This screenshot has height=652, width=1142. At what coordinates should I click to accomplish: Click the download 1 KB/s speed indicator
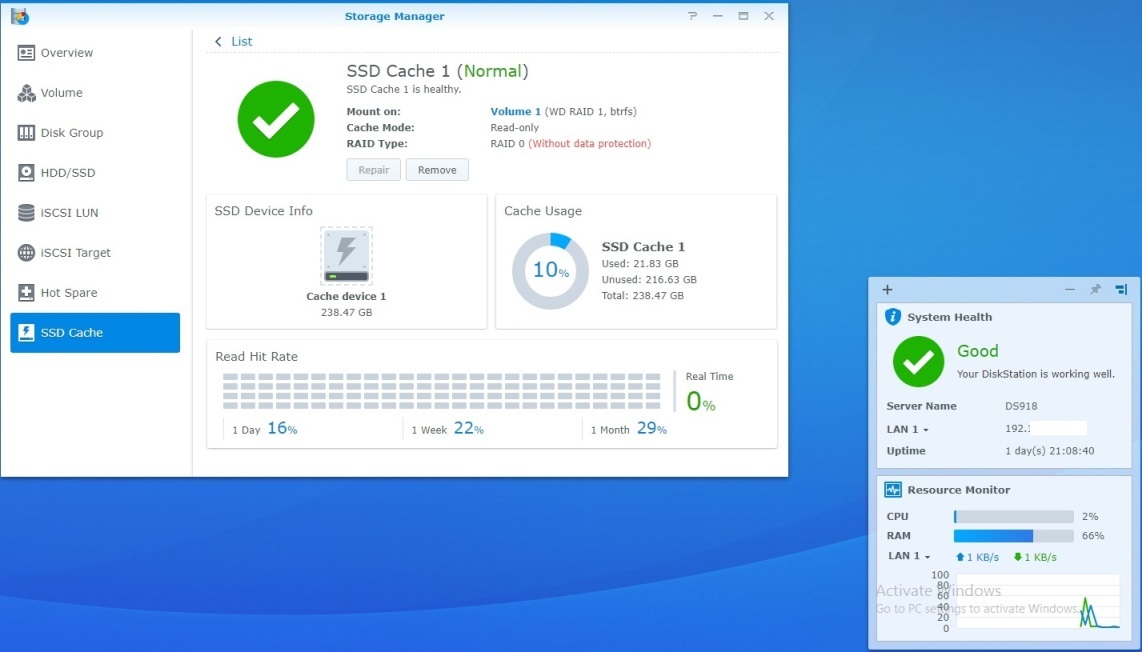pos(1035,557)
